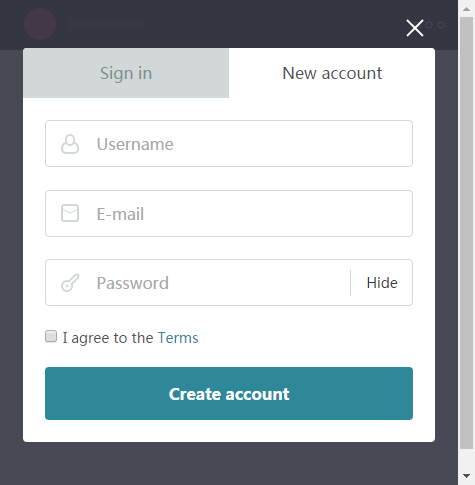Focus the E-mail input field
Viewport: 475px width, 485px height.
(x=229, y=213)
